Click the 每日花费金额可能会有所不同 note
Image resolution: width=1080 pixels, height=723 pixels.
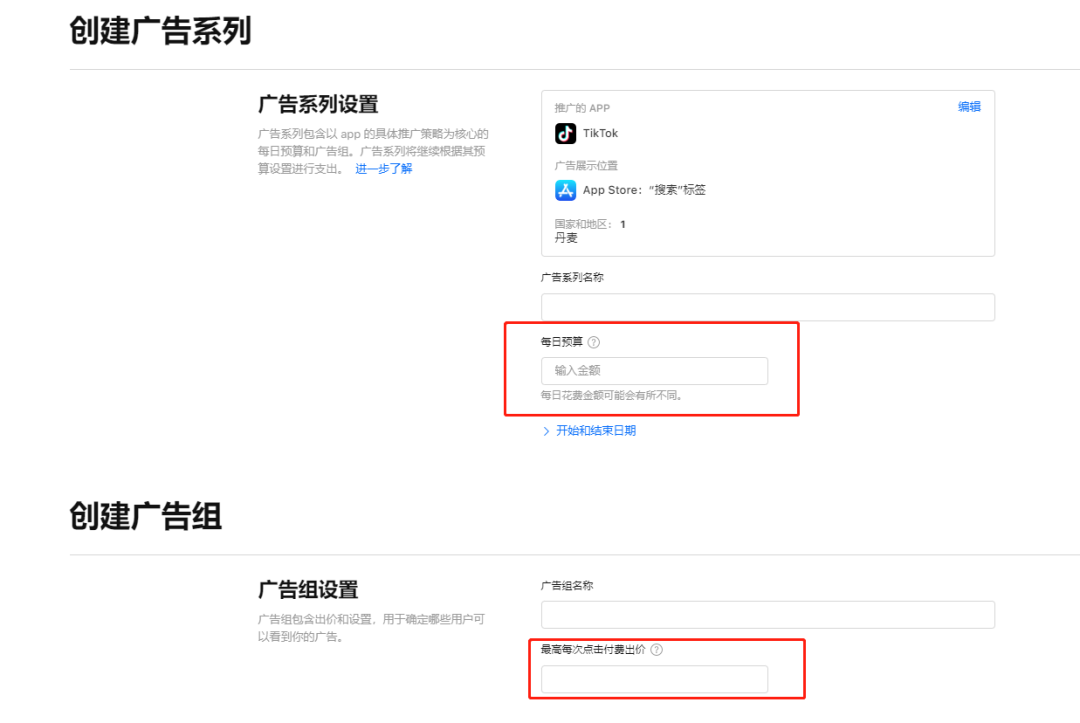point(612,395)
